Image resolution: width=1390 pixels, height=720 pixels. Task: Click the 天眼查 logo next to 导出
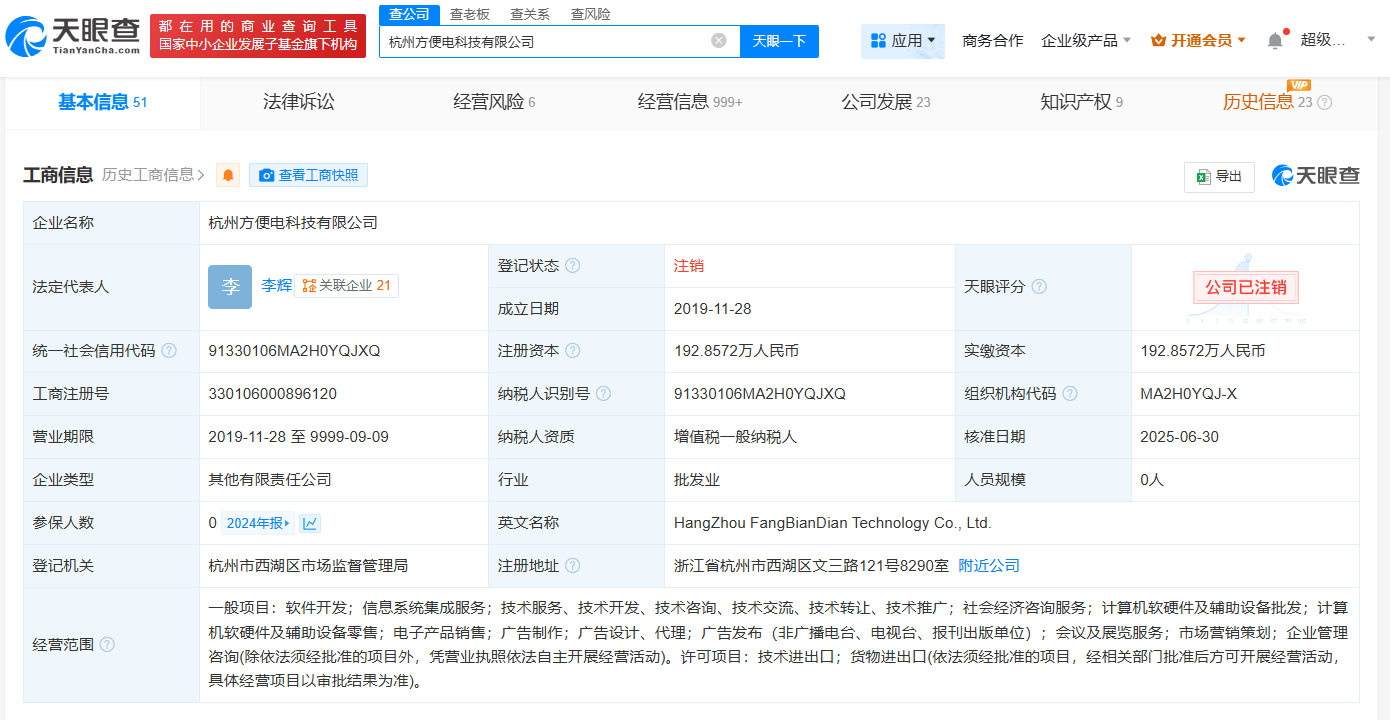pyautogui.click(x=1316, y=176)
